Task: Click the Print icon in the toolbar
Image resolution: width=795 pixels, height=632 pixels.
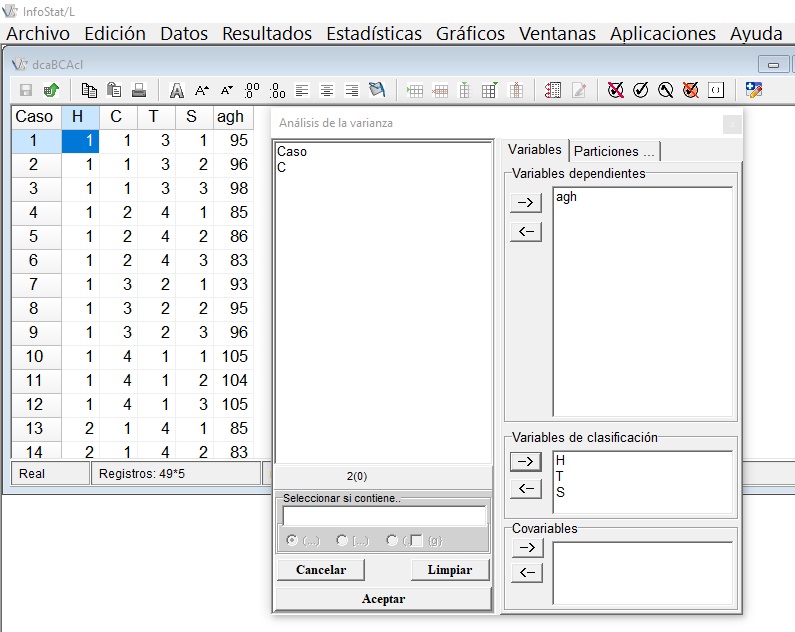Action: (139, 90)
